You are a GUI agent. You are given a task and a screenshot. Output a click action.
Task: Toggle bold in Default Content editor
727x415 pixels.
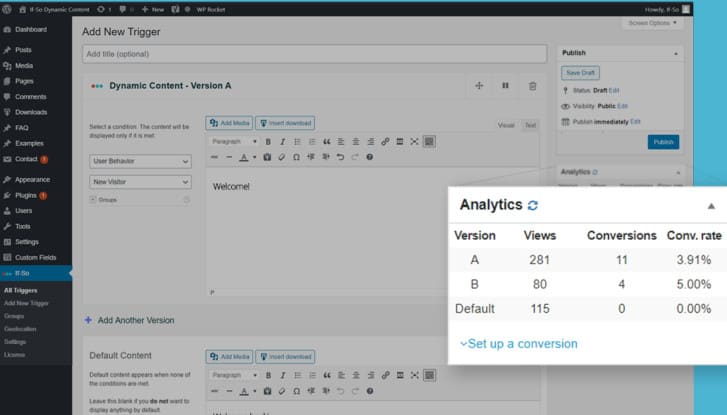click(x=268, y=376)
